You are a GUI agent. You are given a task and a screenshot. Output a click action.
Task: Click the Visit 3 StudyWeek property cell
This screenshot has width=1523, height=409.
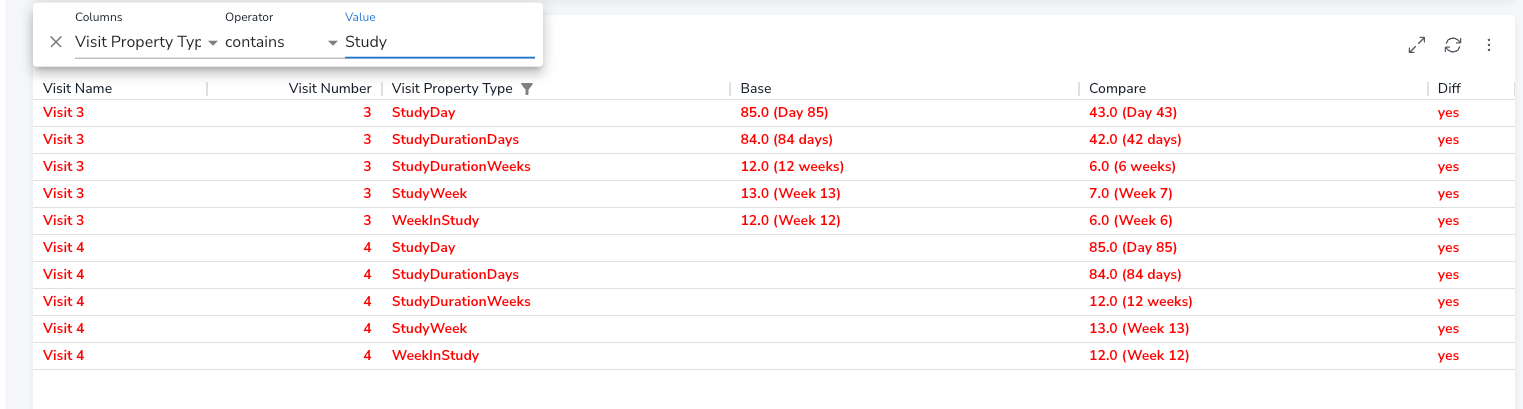[429, 193]
